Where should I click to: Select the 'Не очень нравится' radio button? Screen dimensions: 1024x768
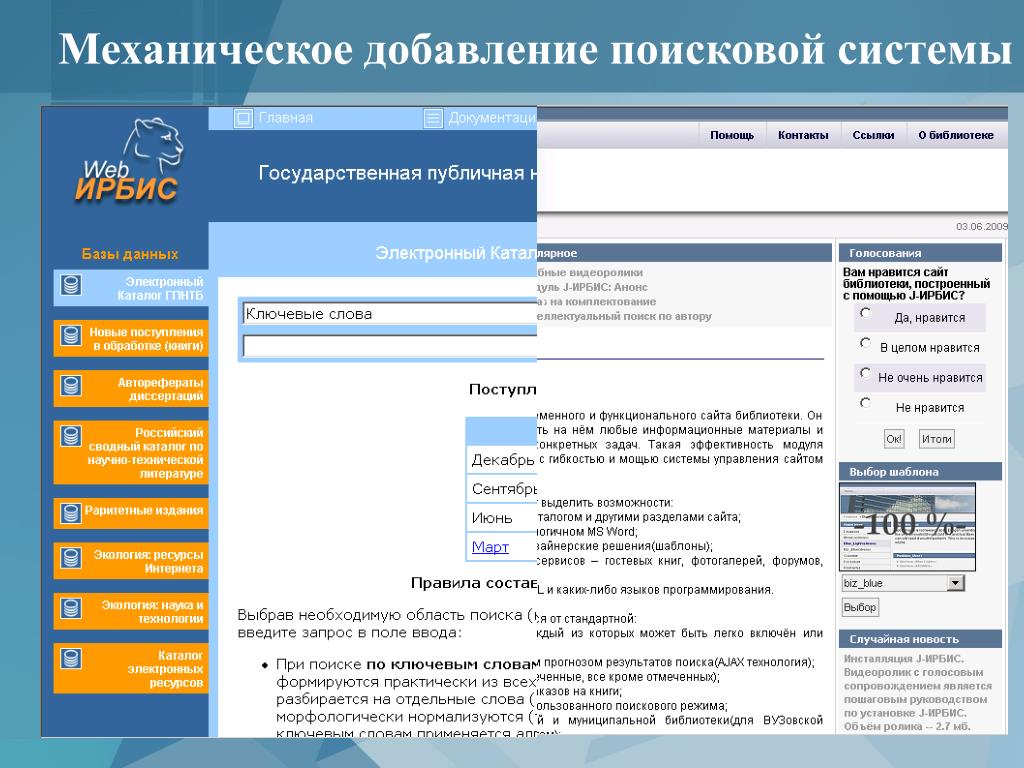pyautogui.click(x=865, y=373)
